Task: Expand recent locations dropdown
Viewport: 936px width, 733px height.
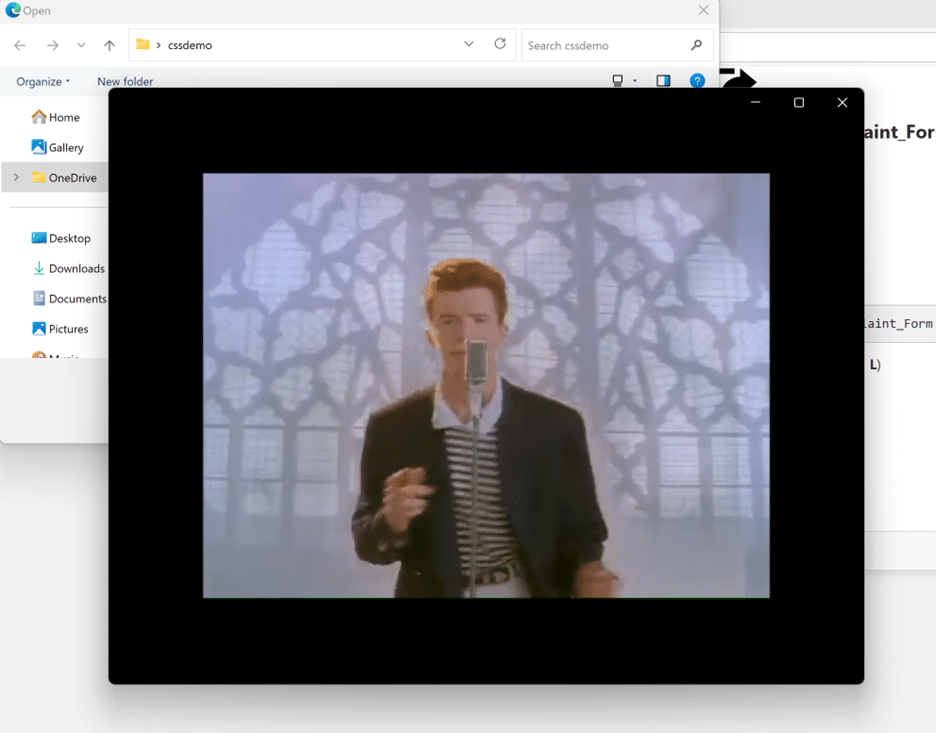Action: click(81, 45)
